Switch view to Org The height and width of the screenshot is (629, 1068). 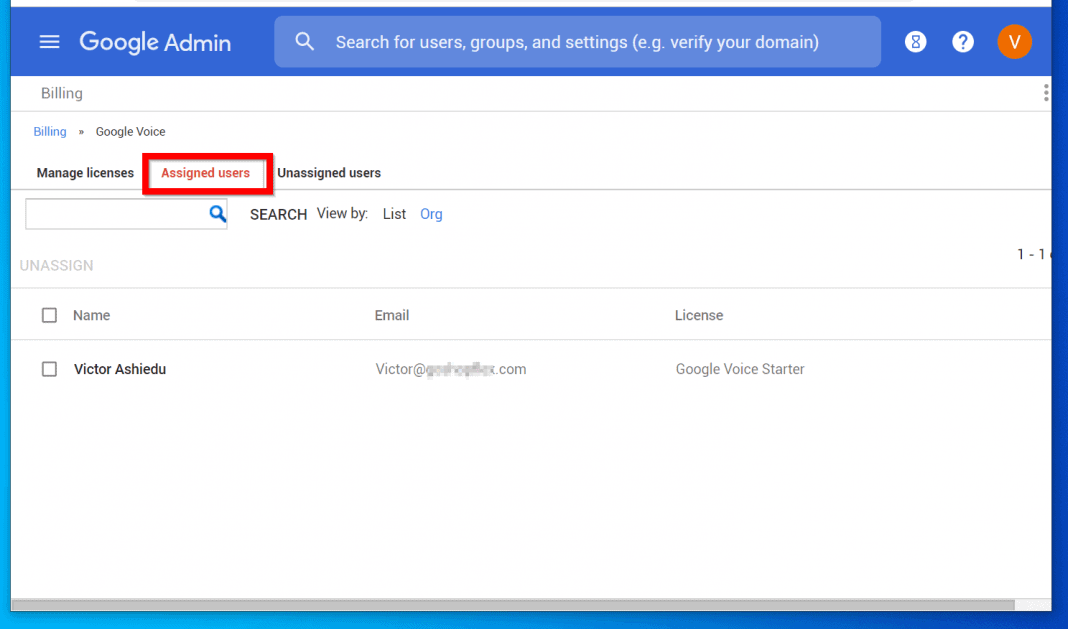point(431,213)
